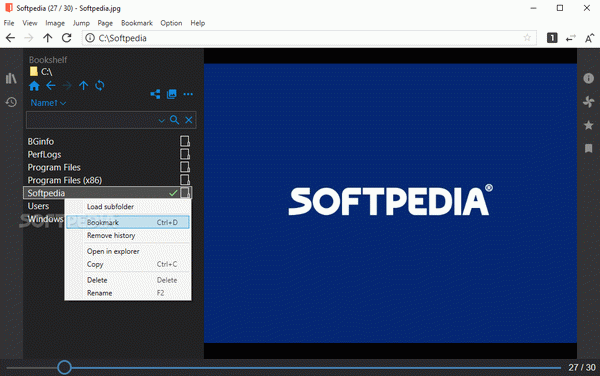This screenshot has width=600, height=376.
Task: Open the file information panel icon
Action: coord(588,78)
